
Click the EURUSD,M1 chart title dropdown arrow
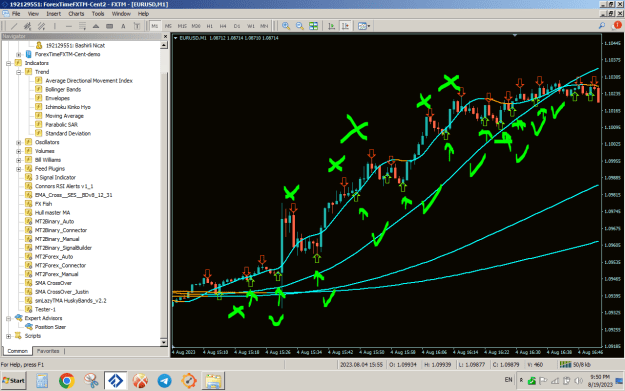click(175, 38)
